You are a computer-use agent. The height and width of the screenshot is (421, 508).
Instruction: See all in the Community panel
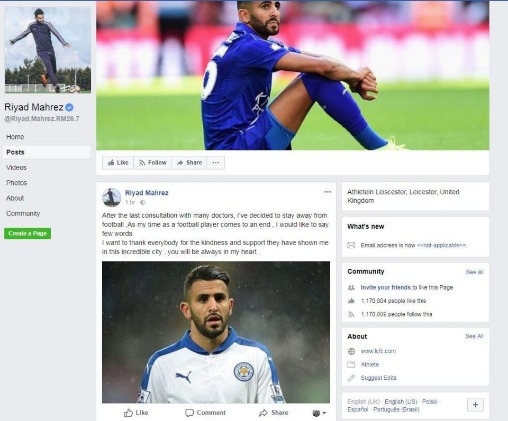click(x=474, y=272)
